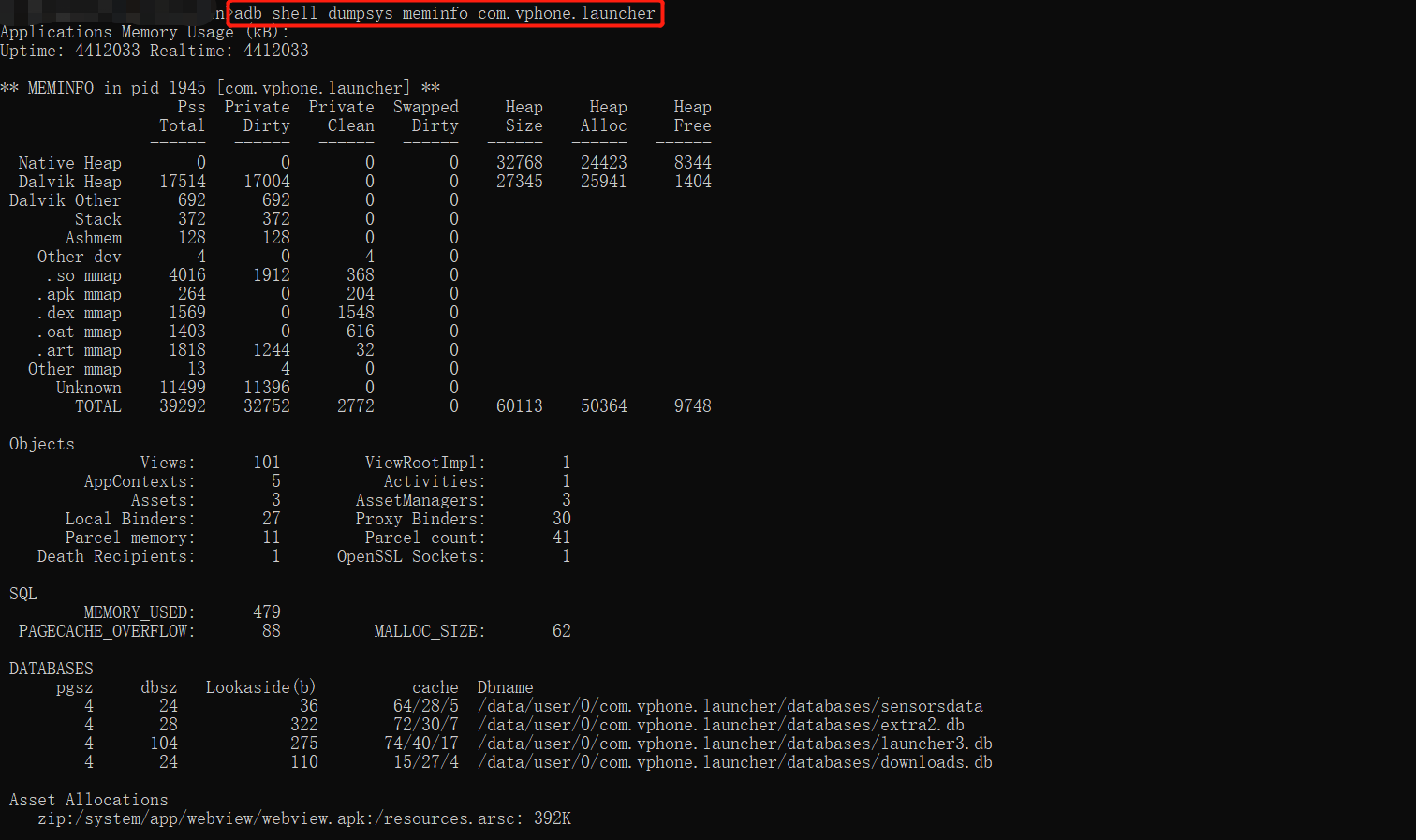
Task: Click the 'AppContexts:' label
Action: coord(140,481)
